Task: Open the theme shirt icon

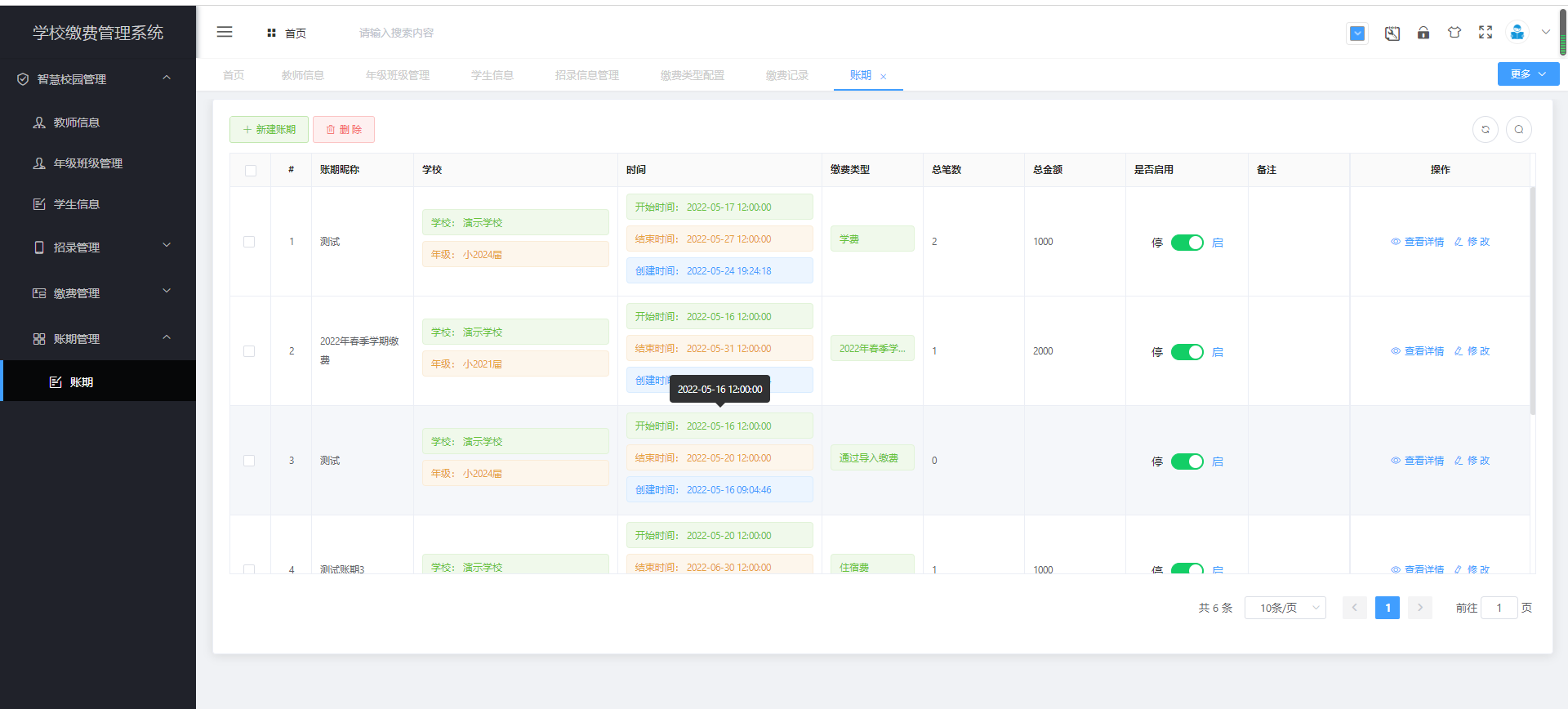Action: pyautogui.click(x=1454, y=33)
